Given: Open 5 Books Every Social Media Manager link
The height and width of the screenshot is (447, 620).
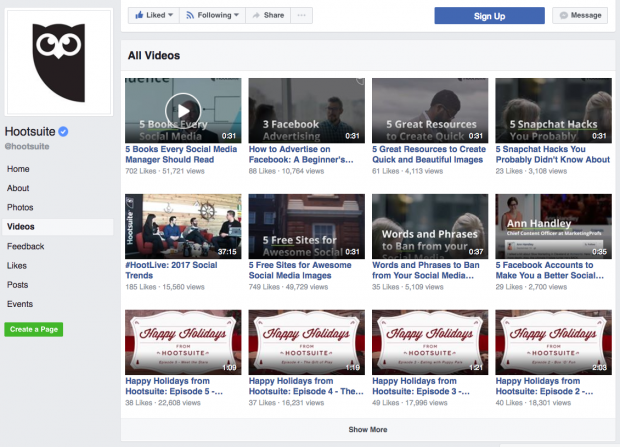Looking at the screenshot, I should [x=181, y=154].
